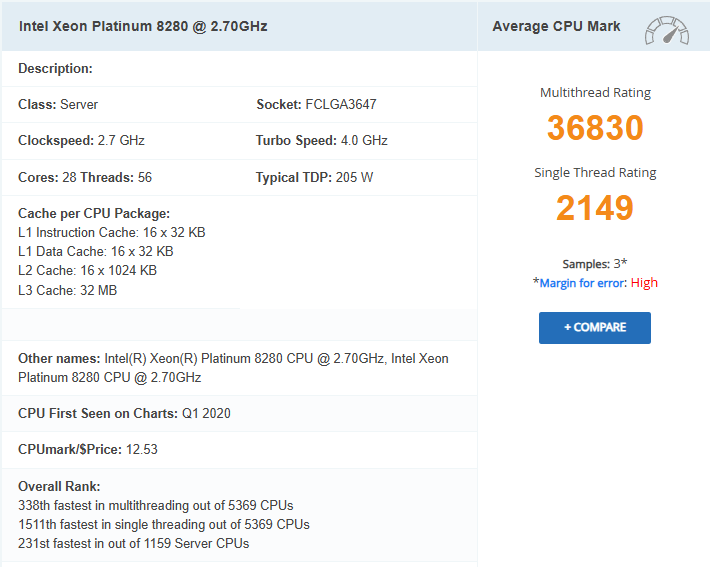The width and height of the screenshot is (710, 567).
Task: Click L1 Data Cache: 16 x 32 KB
Action: pyautogui.click(x=96, y=251)
